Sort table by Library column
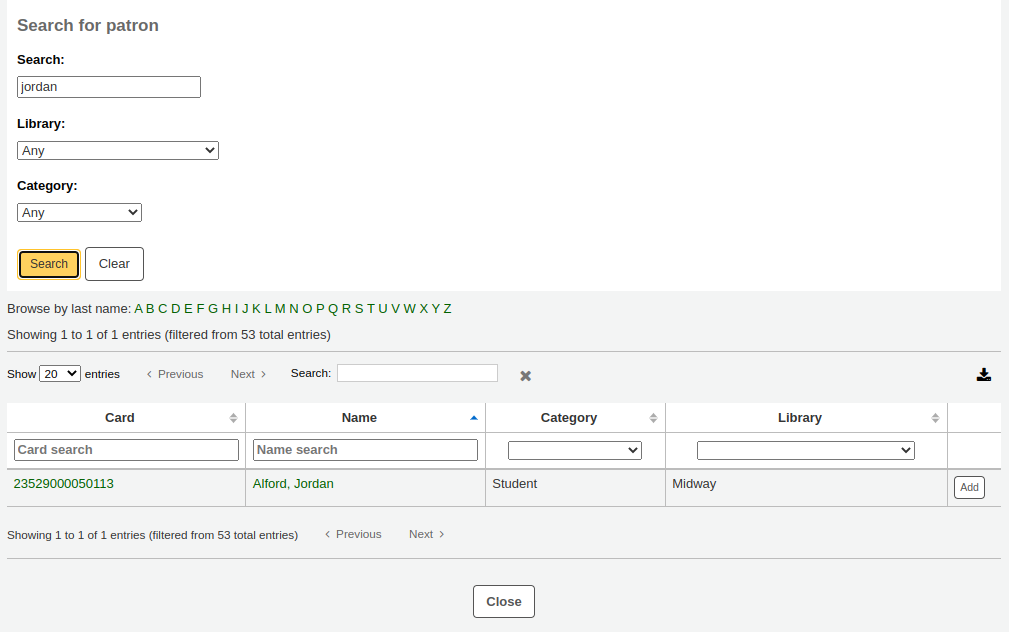Screen dimensions: 1009x632 806,418
